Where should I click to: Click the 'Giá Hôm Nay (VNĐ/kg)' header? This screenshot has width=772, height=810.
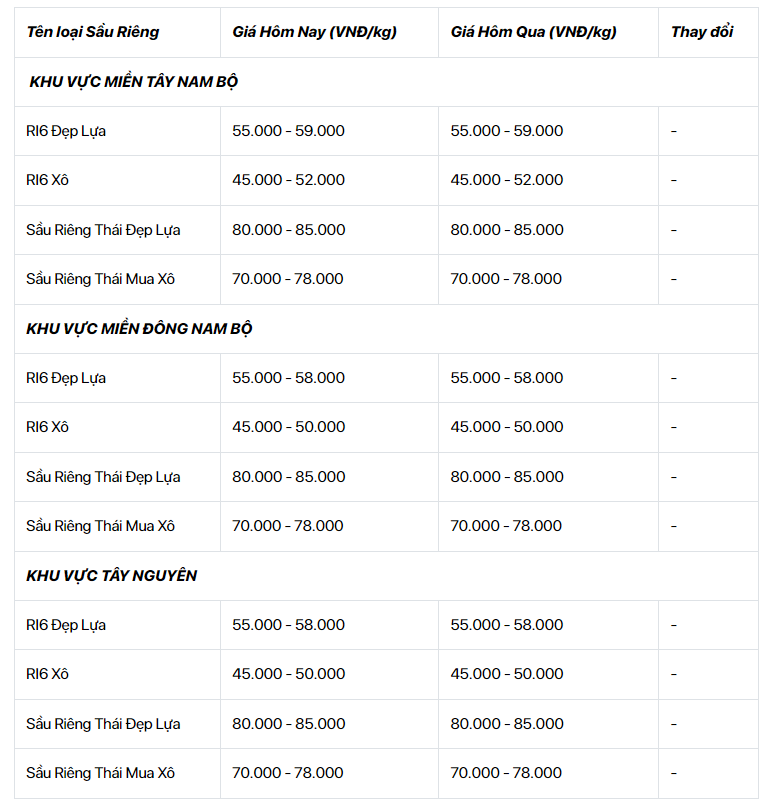click(314, 32)
